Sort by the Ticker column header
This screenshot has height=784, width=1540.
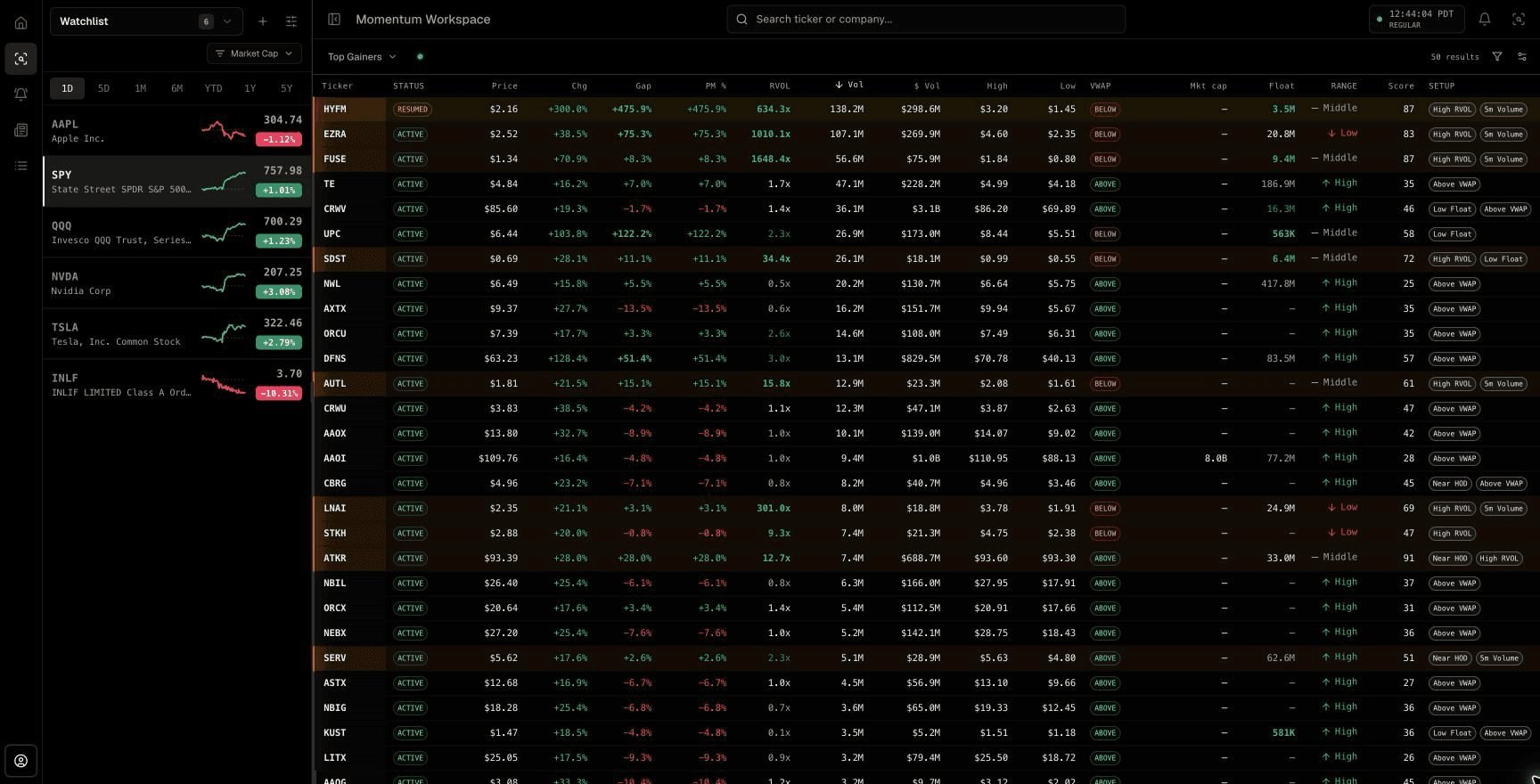337,86
